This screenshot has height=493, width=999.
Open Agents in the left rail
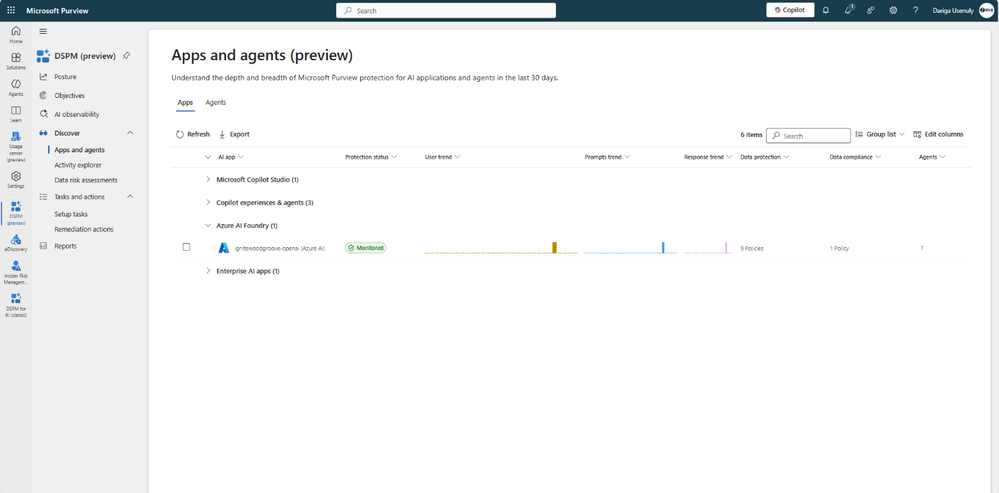coord(16,87)
